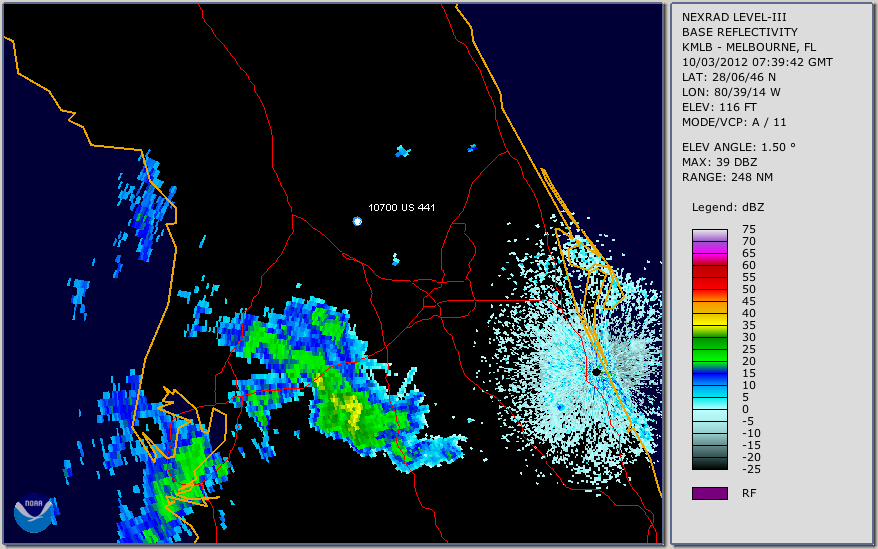This screenshot has width=878, height=549.
Task: Click the 'Legend: dBZ' heading
Action: point(728,207)
